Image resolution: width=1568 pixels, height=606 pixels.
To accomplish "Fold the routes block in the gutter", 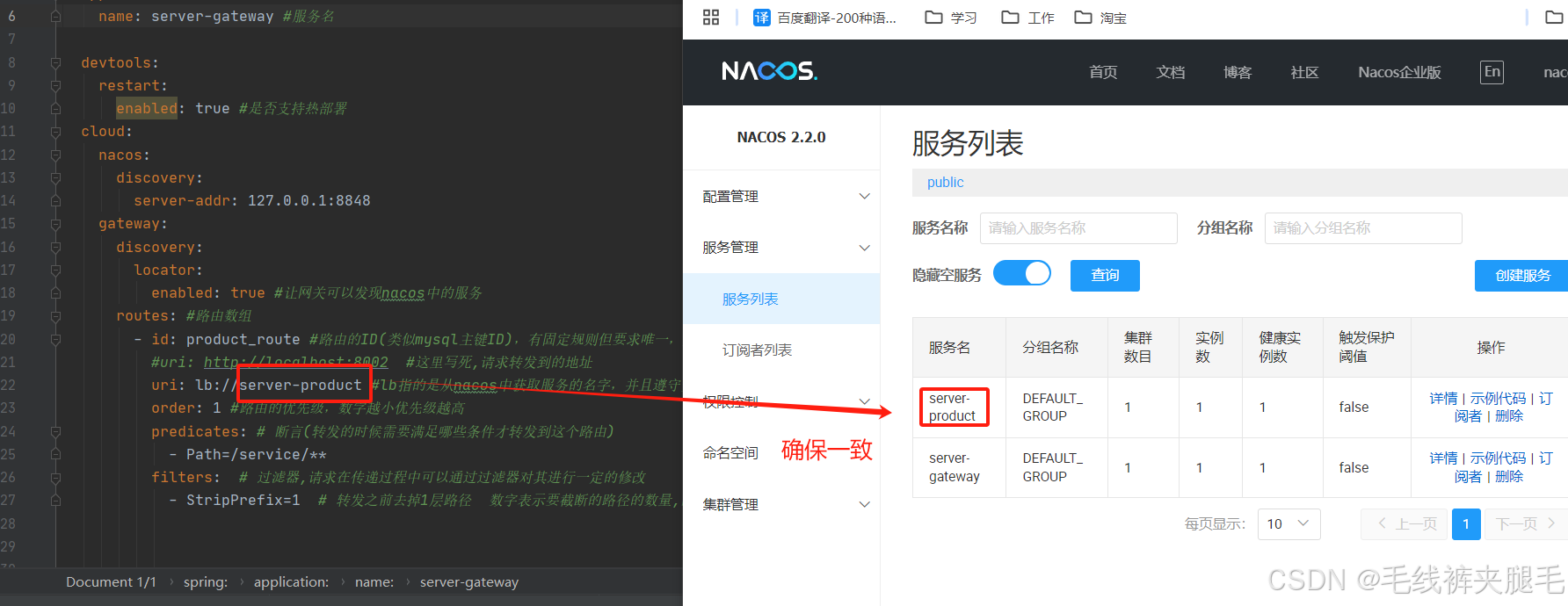I will tap(55, 316).
